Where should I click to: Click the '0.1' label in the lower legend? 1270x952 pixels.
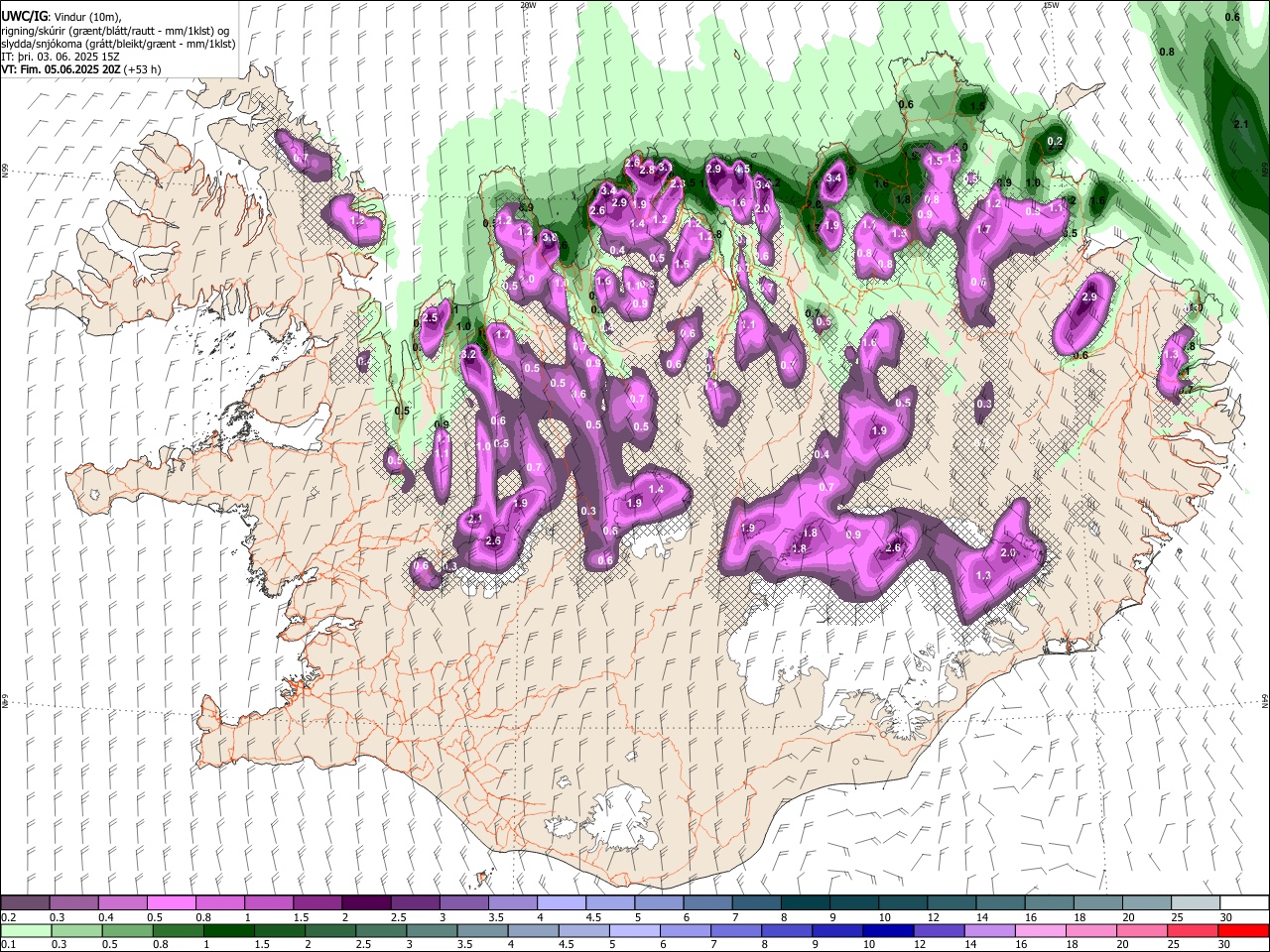click(8, 944)
